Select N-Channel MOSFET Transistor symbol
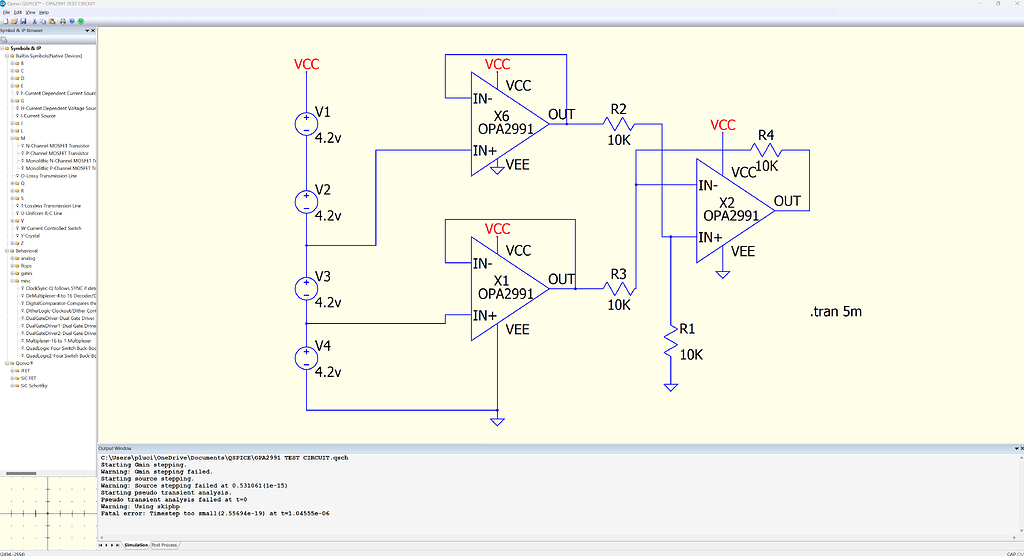 coord(57,146)
